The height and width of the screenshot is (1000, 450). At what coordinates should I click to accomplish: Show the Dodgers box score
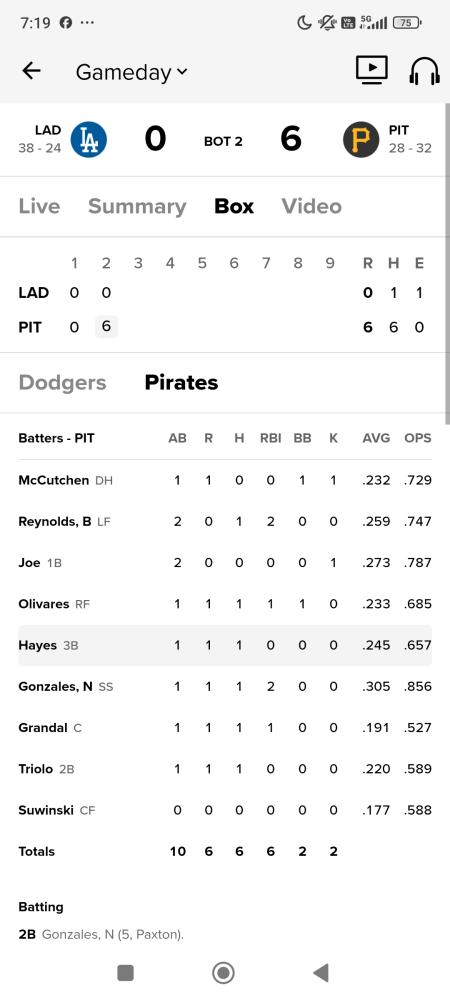tap(62, 382)
